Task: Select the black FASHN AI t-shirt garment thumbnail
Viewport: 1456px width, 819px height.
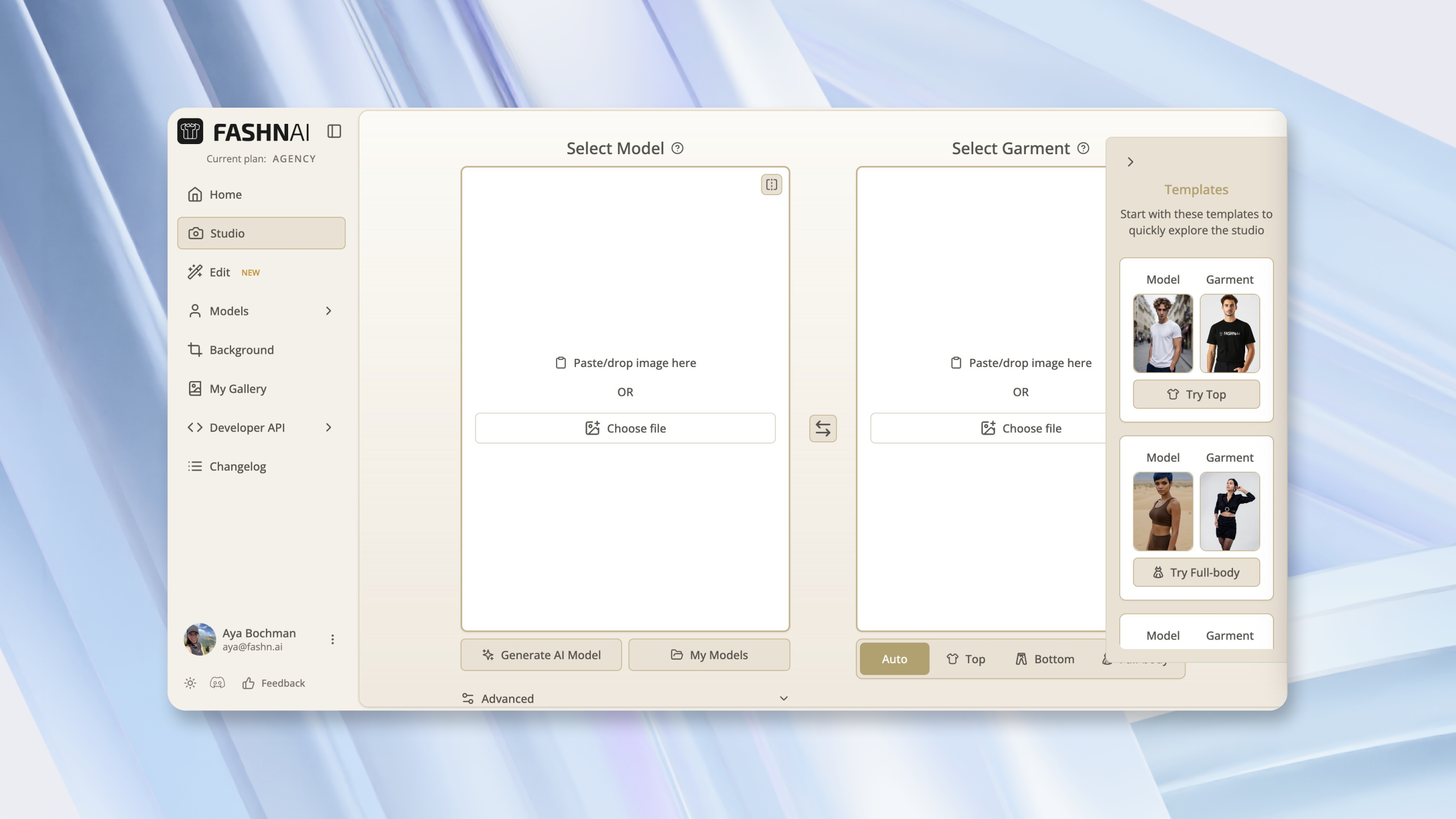Action: point(1230,333)
